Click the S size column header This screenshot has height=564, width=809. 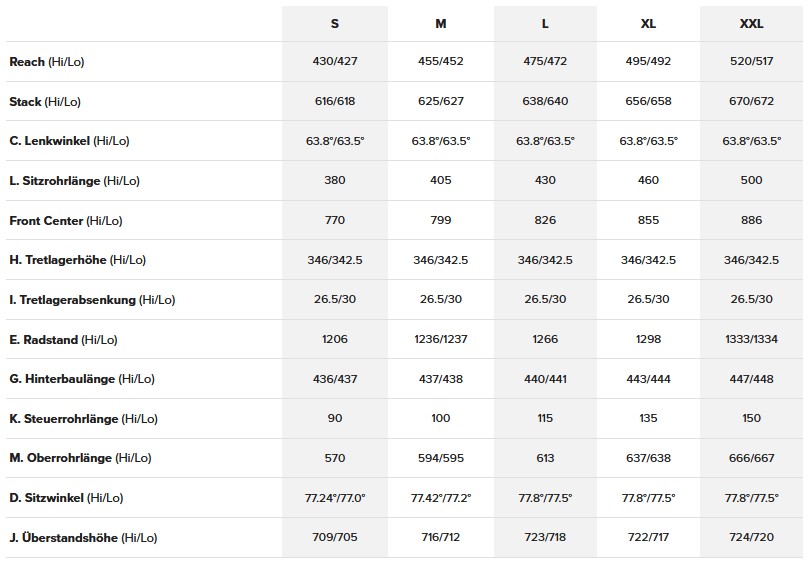[335, 24]
